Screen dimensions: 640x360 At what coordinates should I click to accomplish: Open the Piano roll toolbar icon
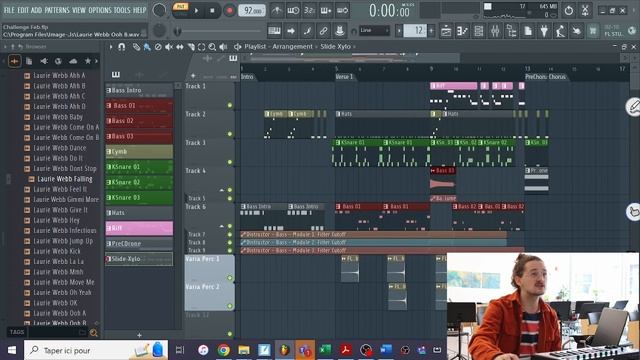(x=462, y=31)
